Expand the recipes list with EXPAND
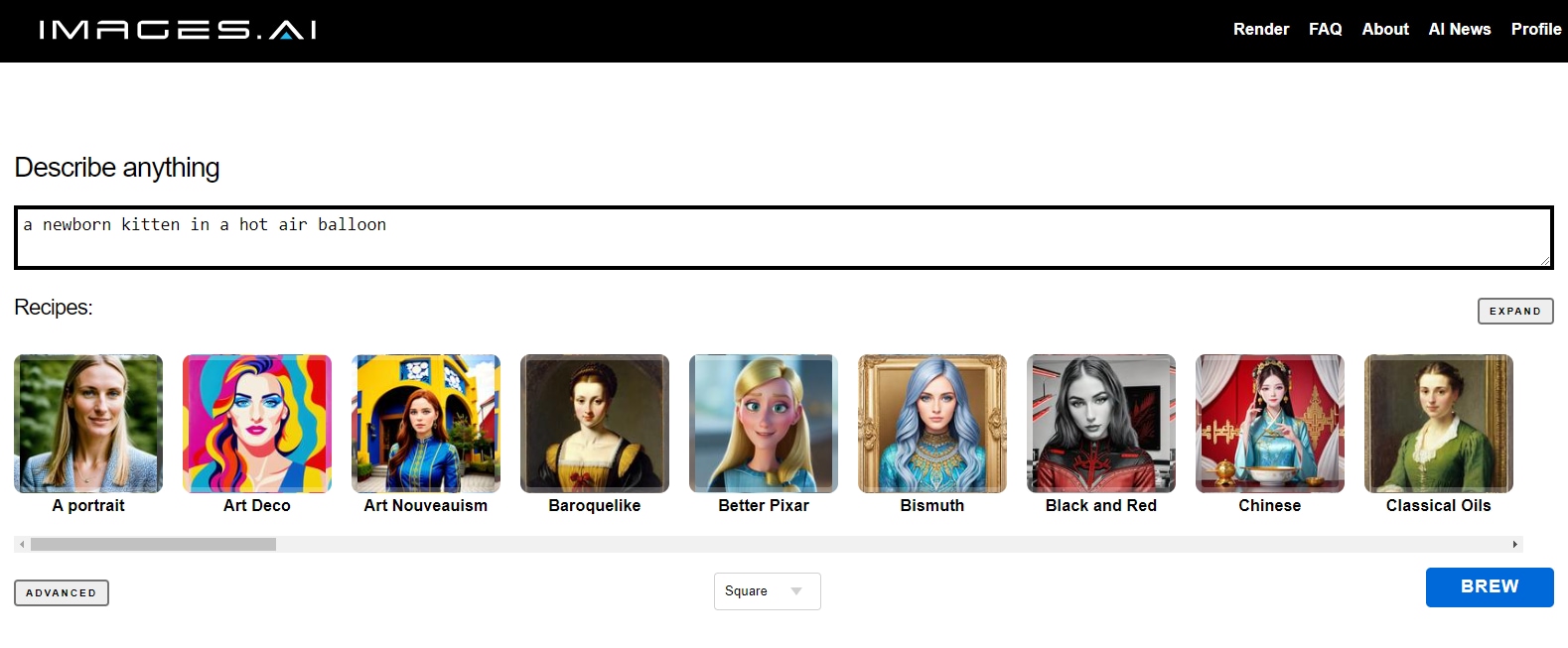 click(x=1515, y=311)
